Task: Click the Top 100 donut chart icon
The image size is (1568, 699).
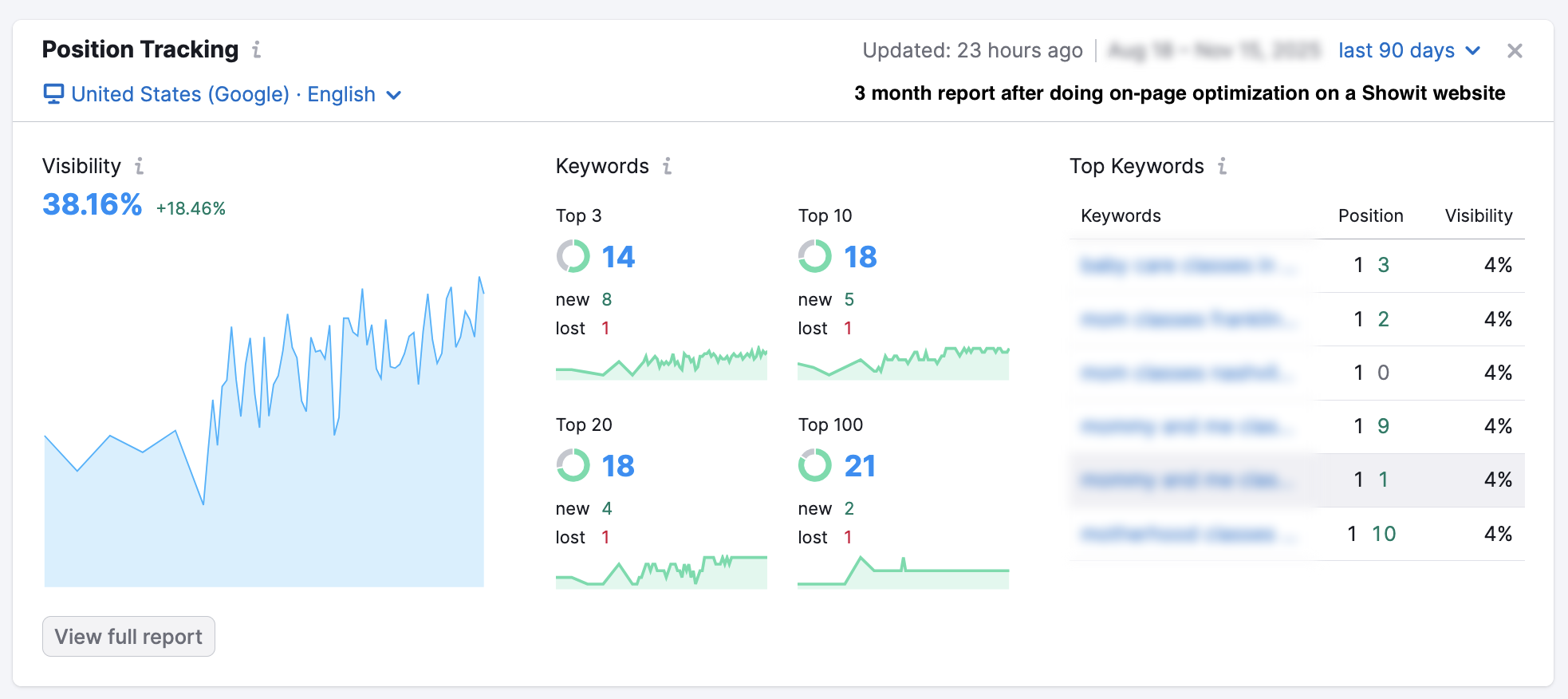Action: 814,465
